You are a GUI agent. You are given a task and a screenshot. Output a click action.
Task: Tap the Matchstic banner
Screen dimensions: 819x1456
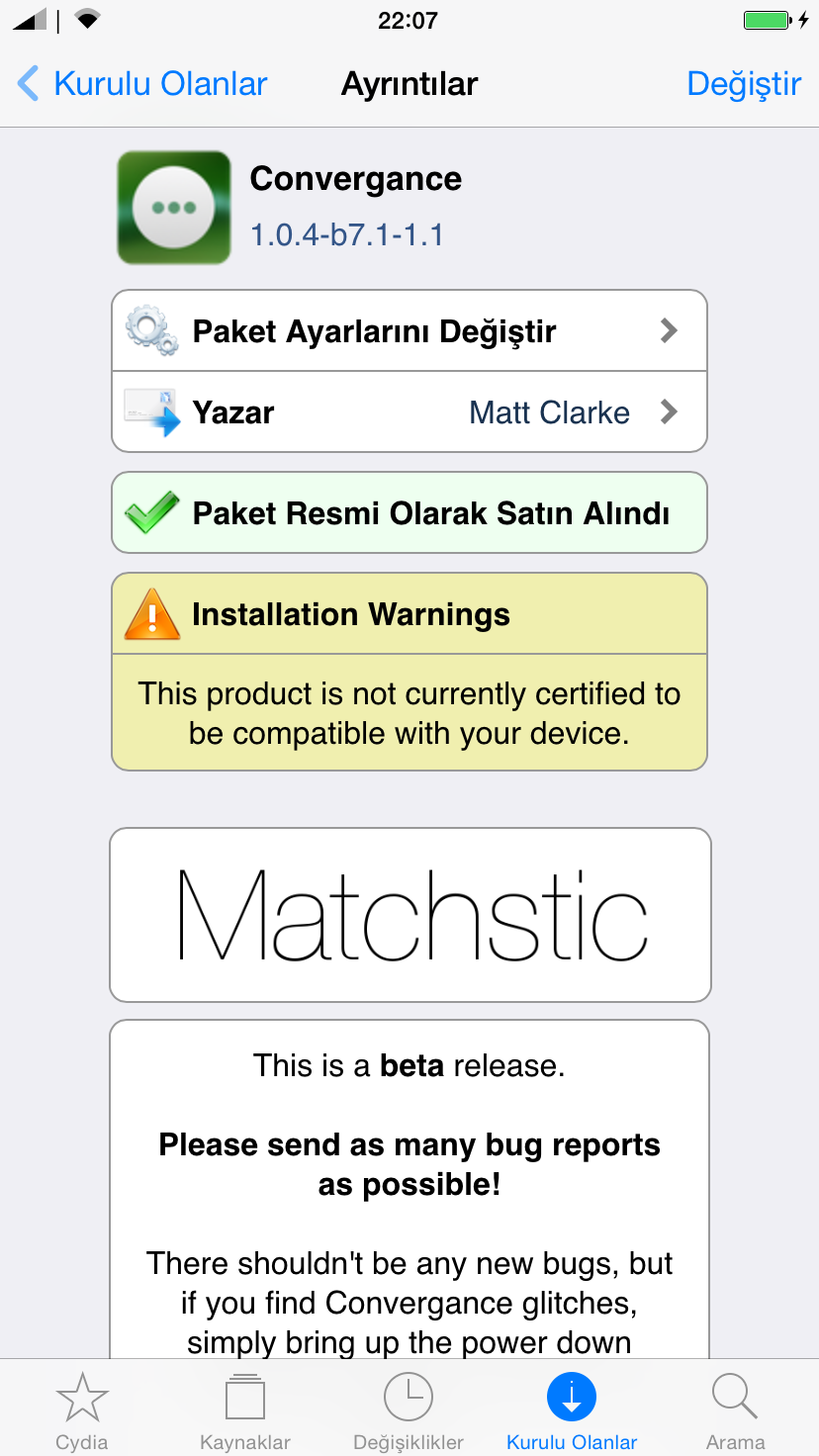[x=409, y=915]
